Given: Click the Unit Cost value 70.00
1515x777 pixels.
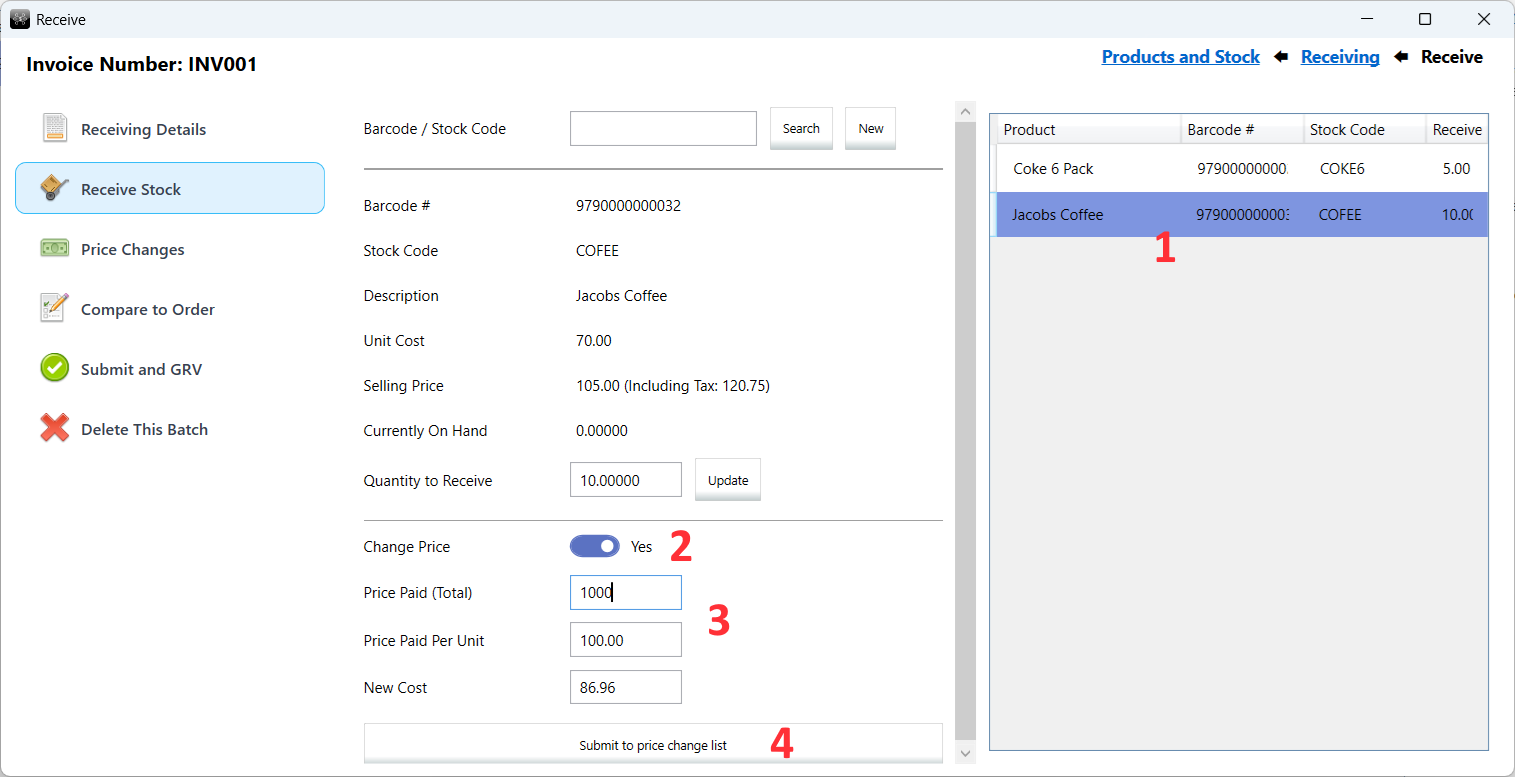Looking at the screenshot, I should (594, 341).
